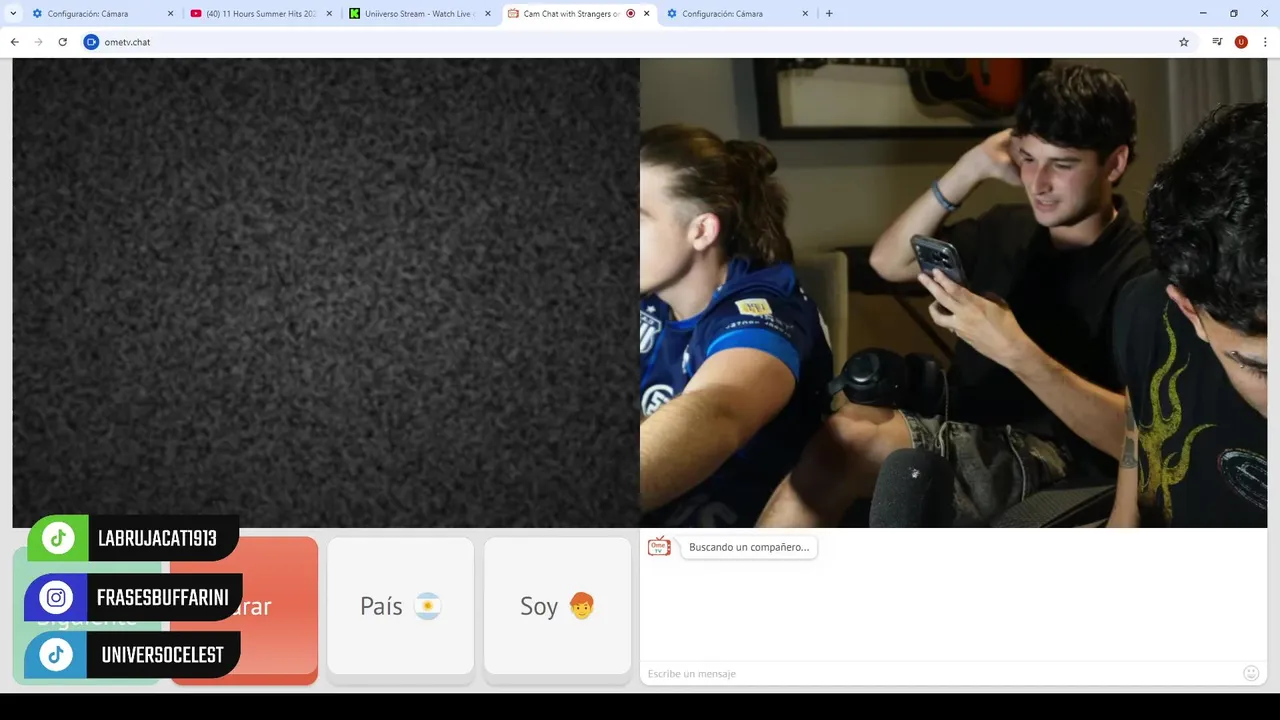Go forward to the next page

(x=38, y=42)
